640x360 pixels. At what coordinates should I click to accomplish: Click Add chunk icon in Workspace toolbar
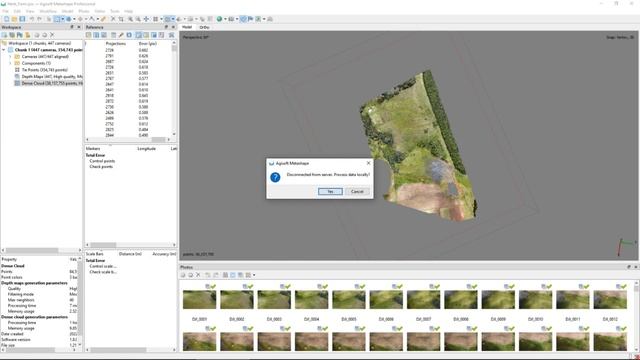(x=4, y=35)
